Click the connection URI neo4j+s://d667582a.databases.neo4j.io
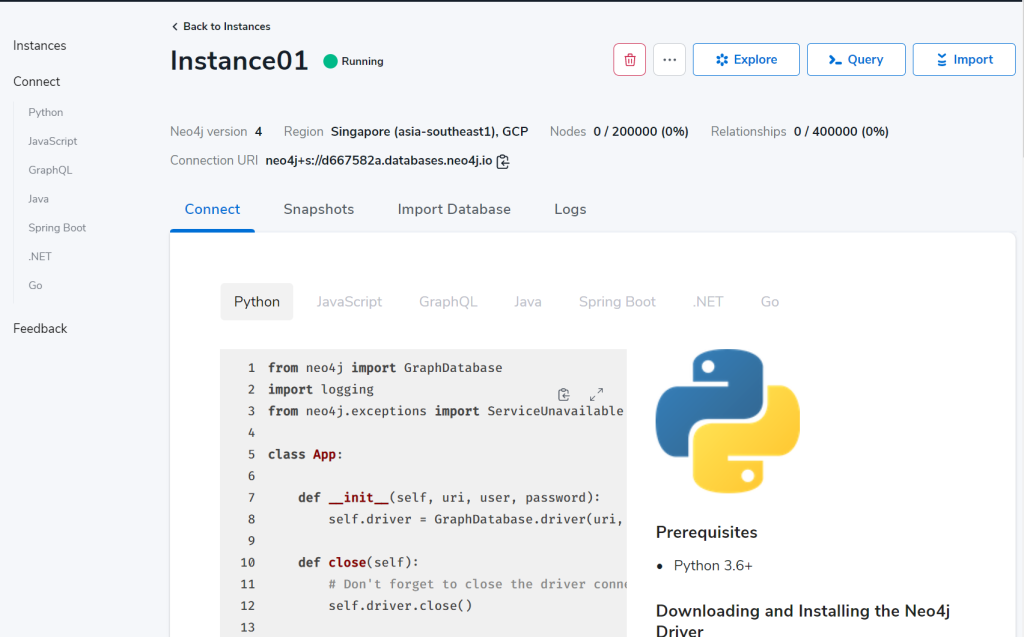The width and height of the screenshot is (1024, 637). click(x=379, y=161)
